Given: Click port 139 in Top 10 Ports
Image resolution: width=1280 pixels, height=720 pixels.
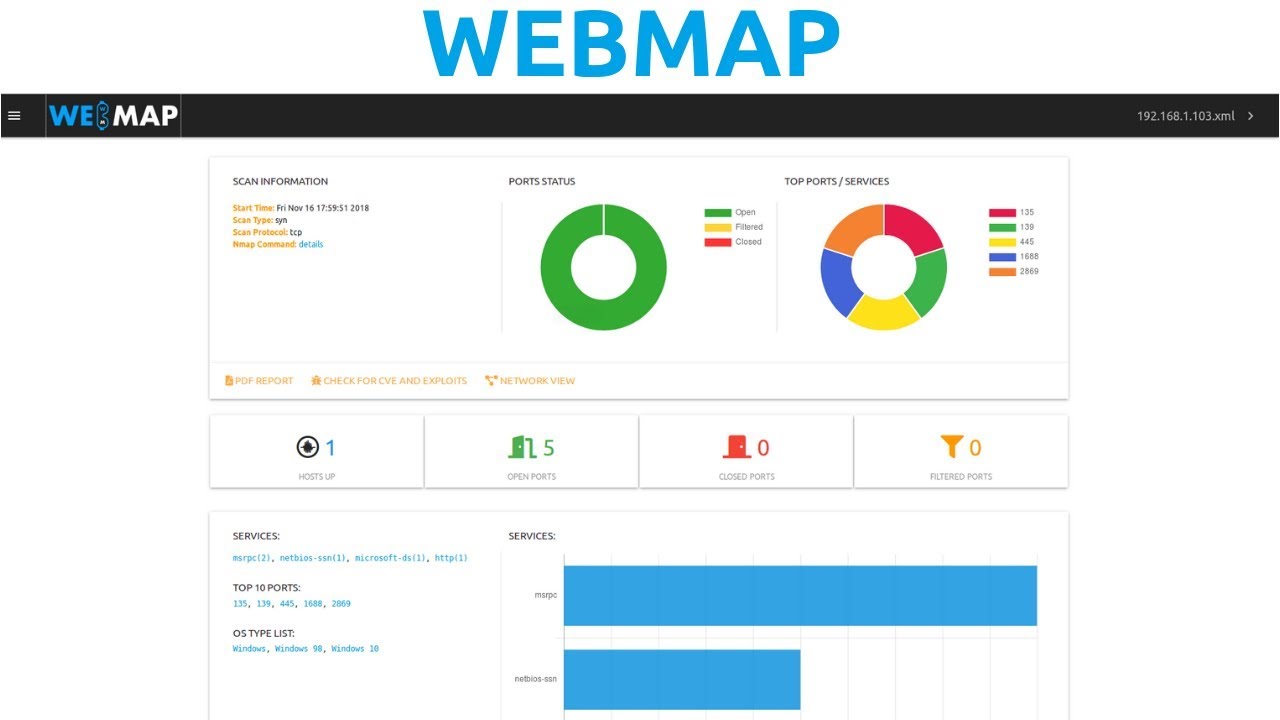Looking at the screenshot, I should 264,604.
